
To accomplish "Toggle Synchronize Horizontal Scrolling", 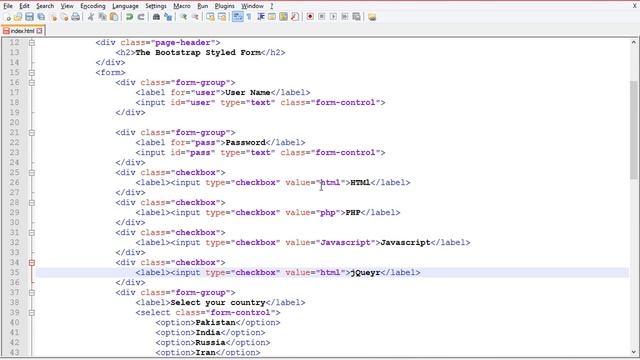I will click(222, 17).
